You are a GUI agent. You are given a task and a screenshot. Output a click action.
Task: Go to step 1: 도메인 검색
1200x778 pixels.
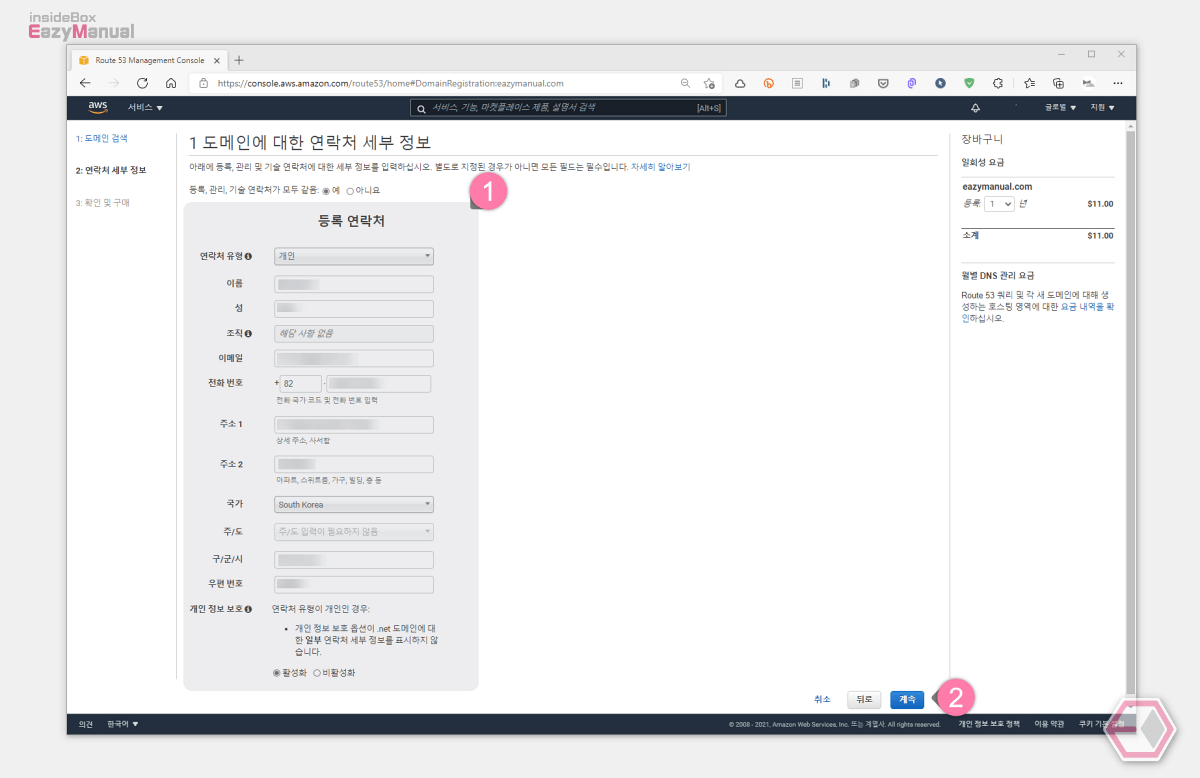tap(102, 138)
